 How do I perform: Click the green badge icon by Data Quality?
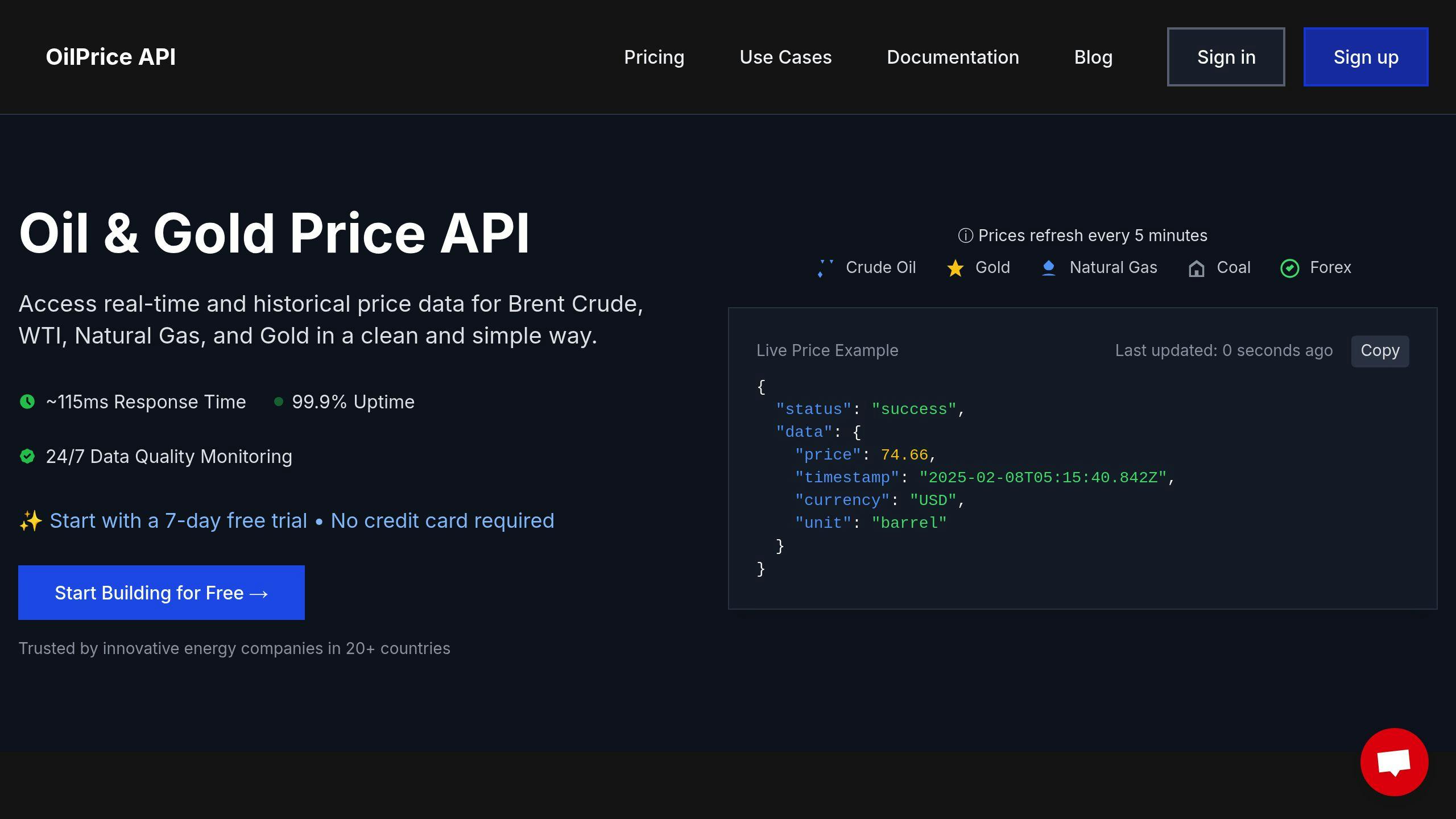[x=27, y=456]
